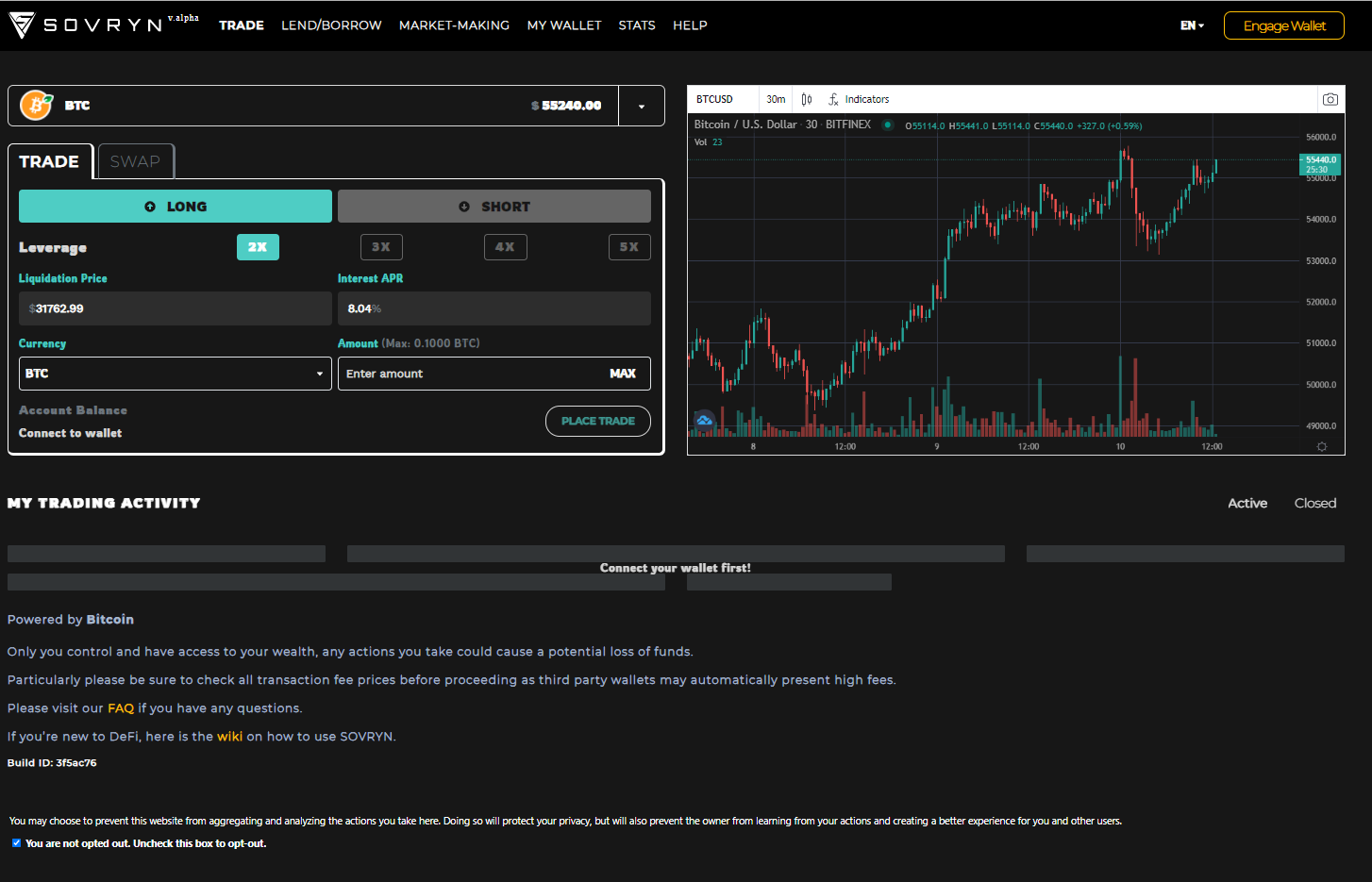Viewport: 1372px width, 882px height.
Task: Click the Bitcoin coin icon
Action: tap(36, 106)
